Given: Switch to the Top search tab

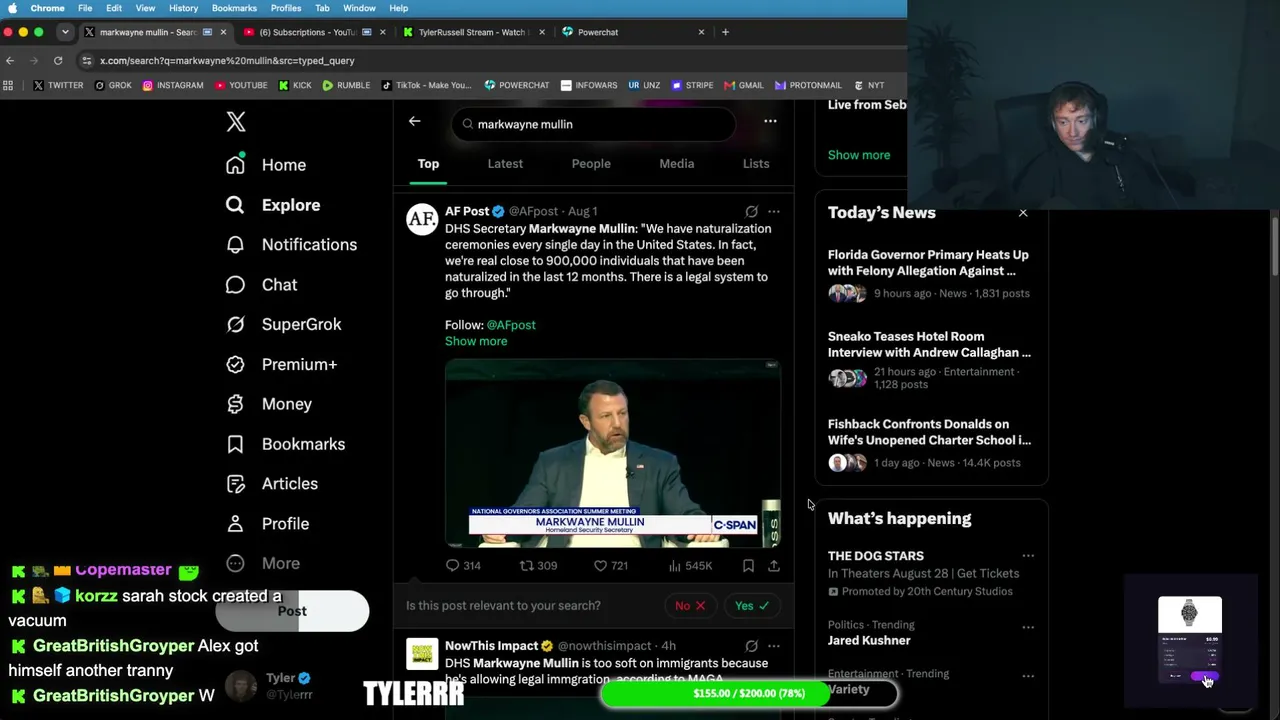Looking at the screenshot, I should 428,164.
